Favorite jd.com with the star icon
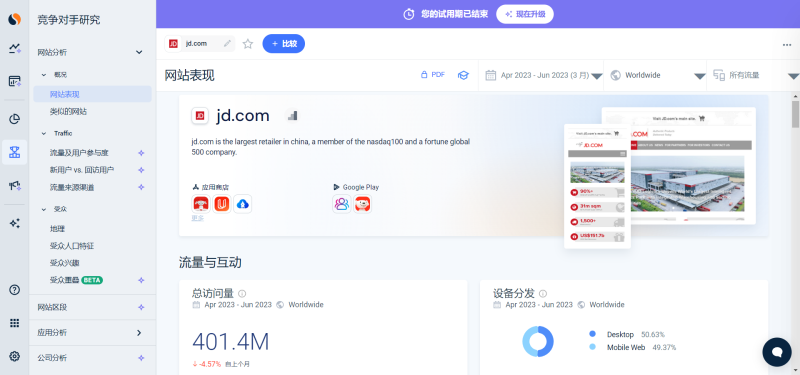The image size is (800, 375). click(x=248, y=44)
